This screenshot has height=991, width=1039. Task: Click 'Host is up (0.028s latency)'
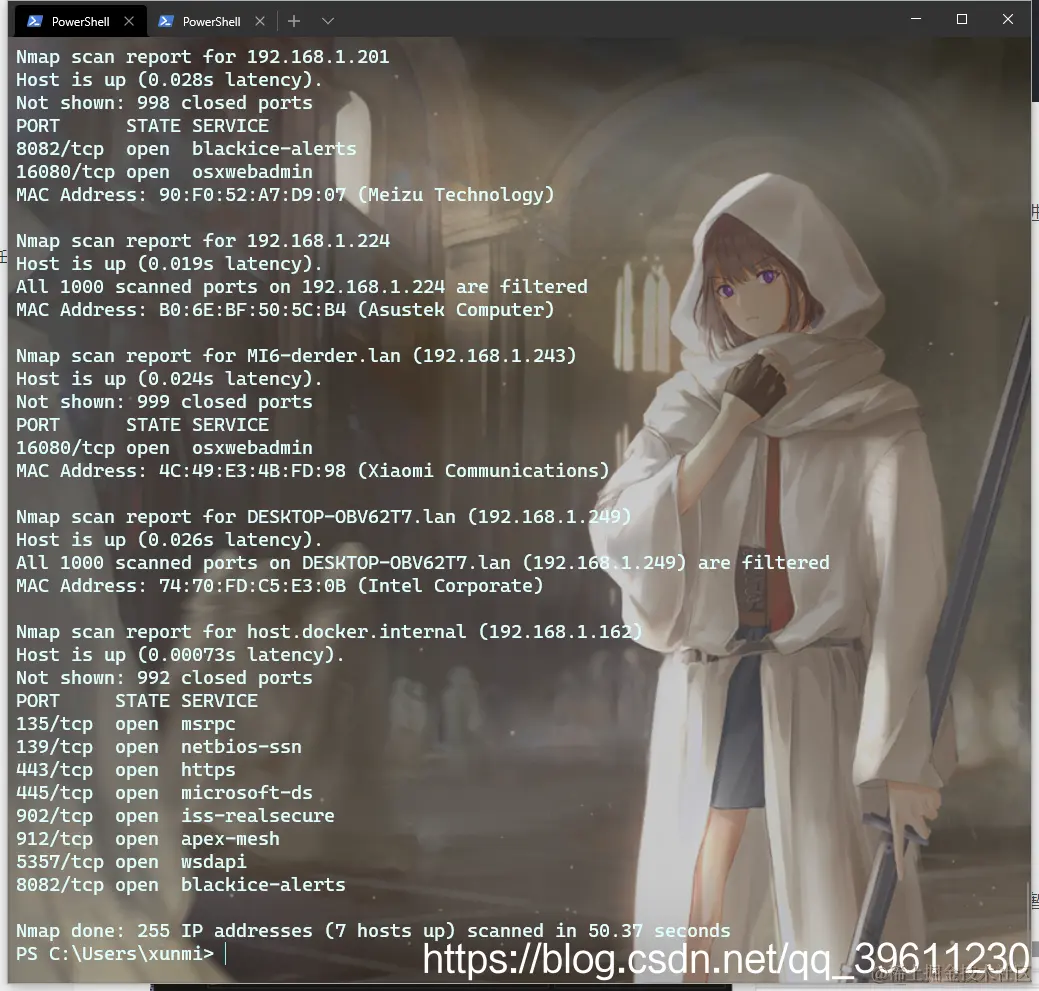click(x=169, y=80)
